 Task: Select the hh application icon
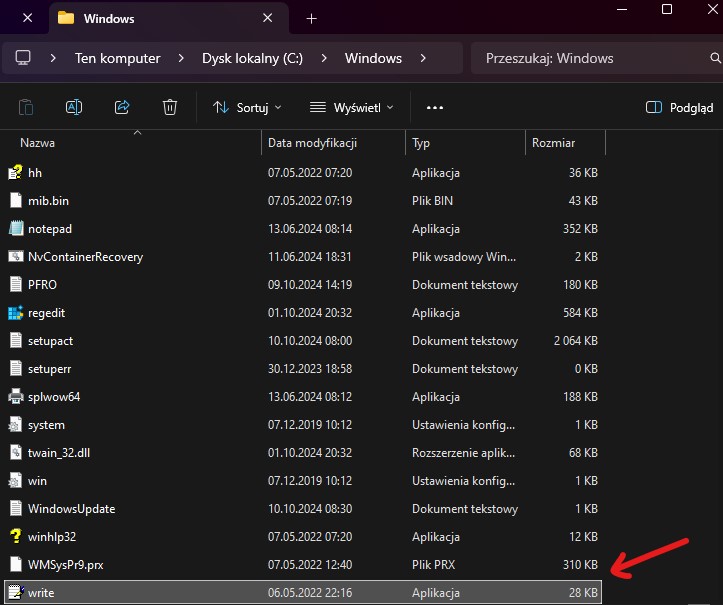click(15, 173)
